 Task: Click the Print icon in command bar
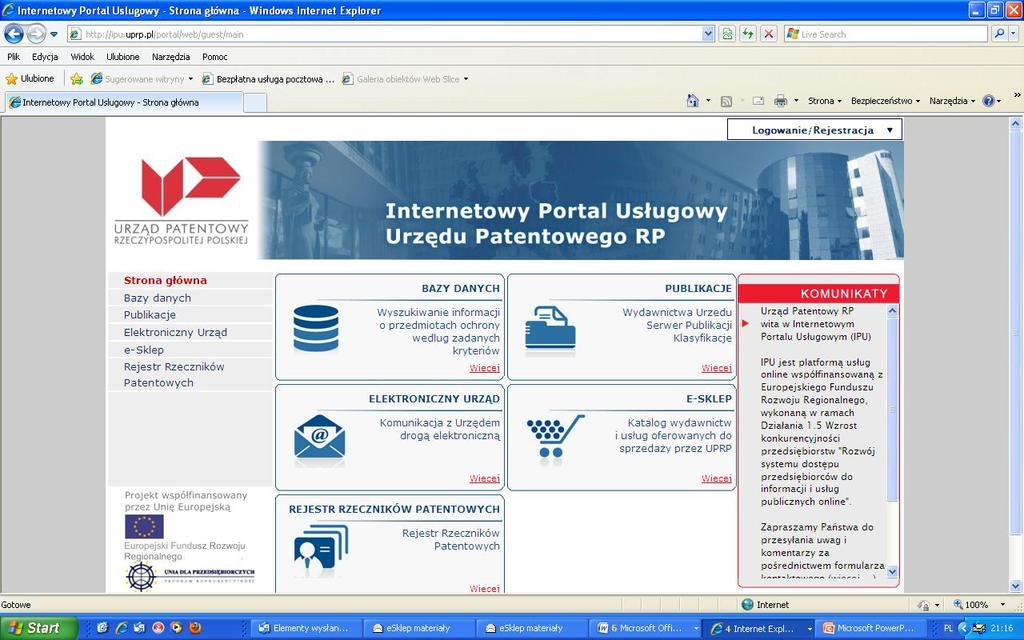(x=780, y=101)
